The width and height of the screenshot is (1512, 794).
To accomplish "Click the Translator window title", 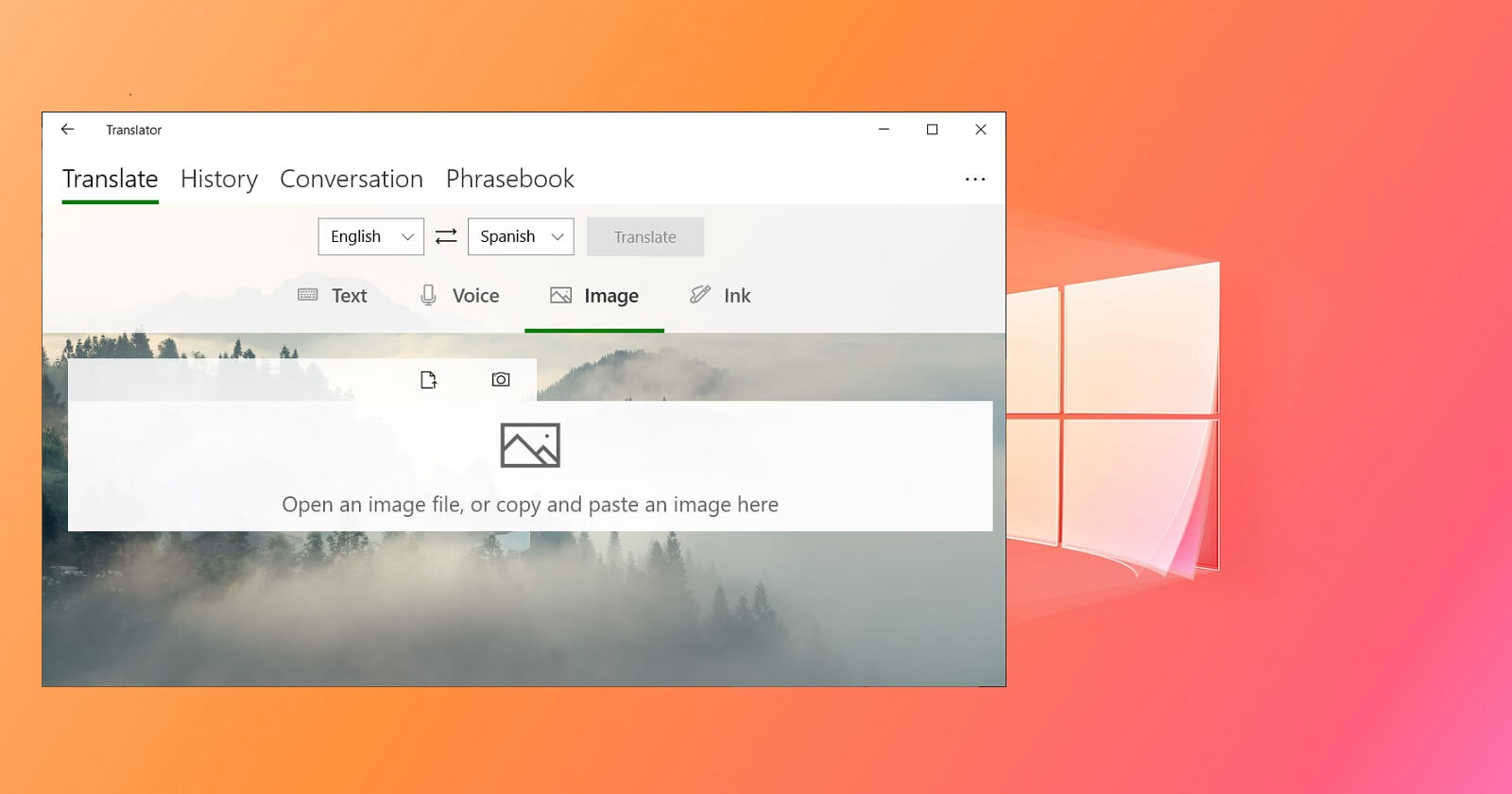I will 133,129.
